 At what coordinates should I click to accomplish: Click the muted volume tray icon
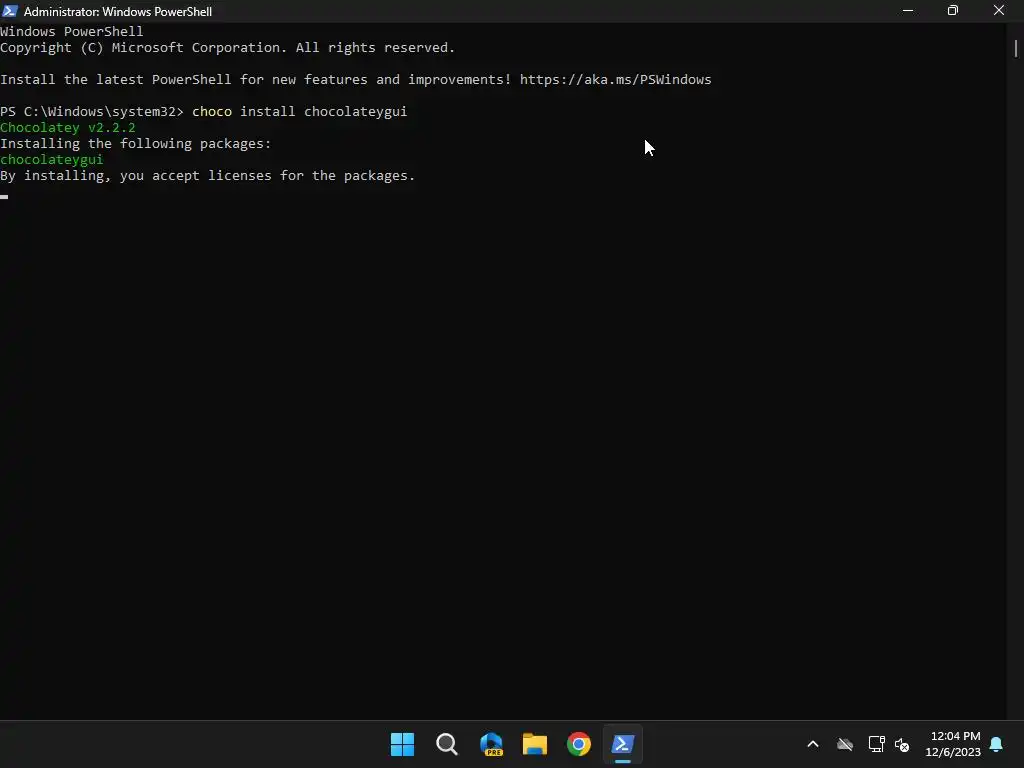902,744
